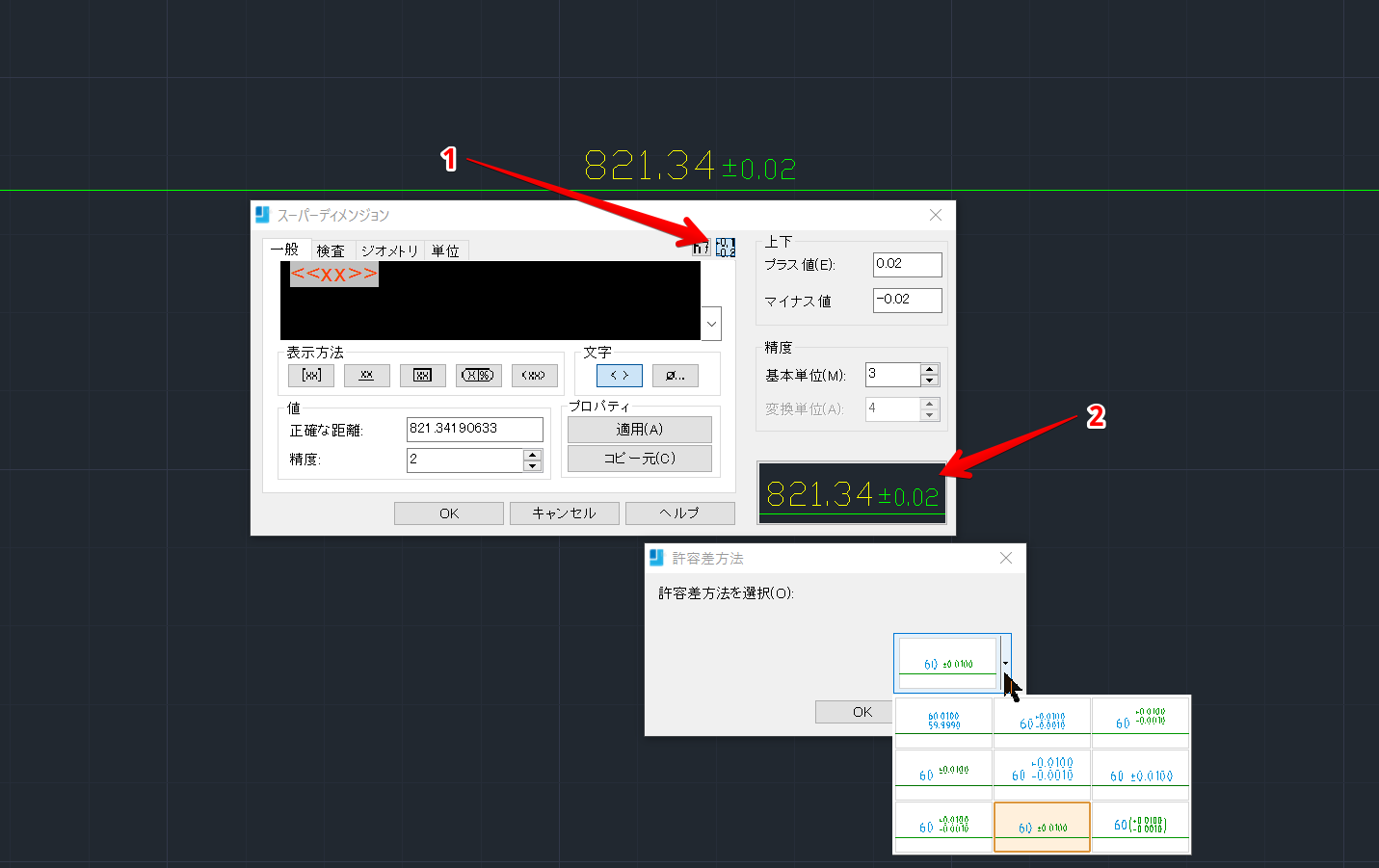Expand the dimension text editor dropdown chevron
Image resolution: width=1379 pixels, height=868 pixels.
coord(711,324)
